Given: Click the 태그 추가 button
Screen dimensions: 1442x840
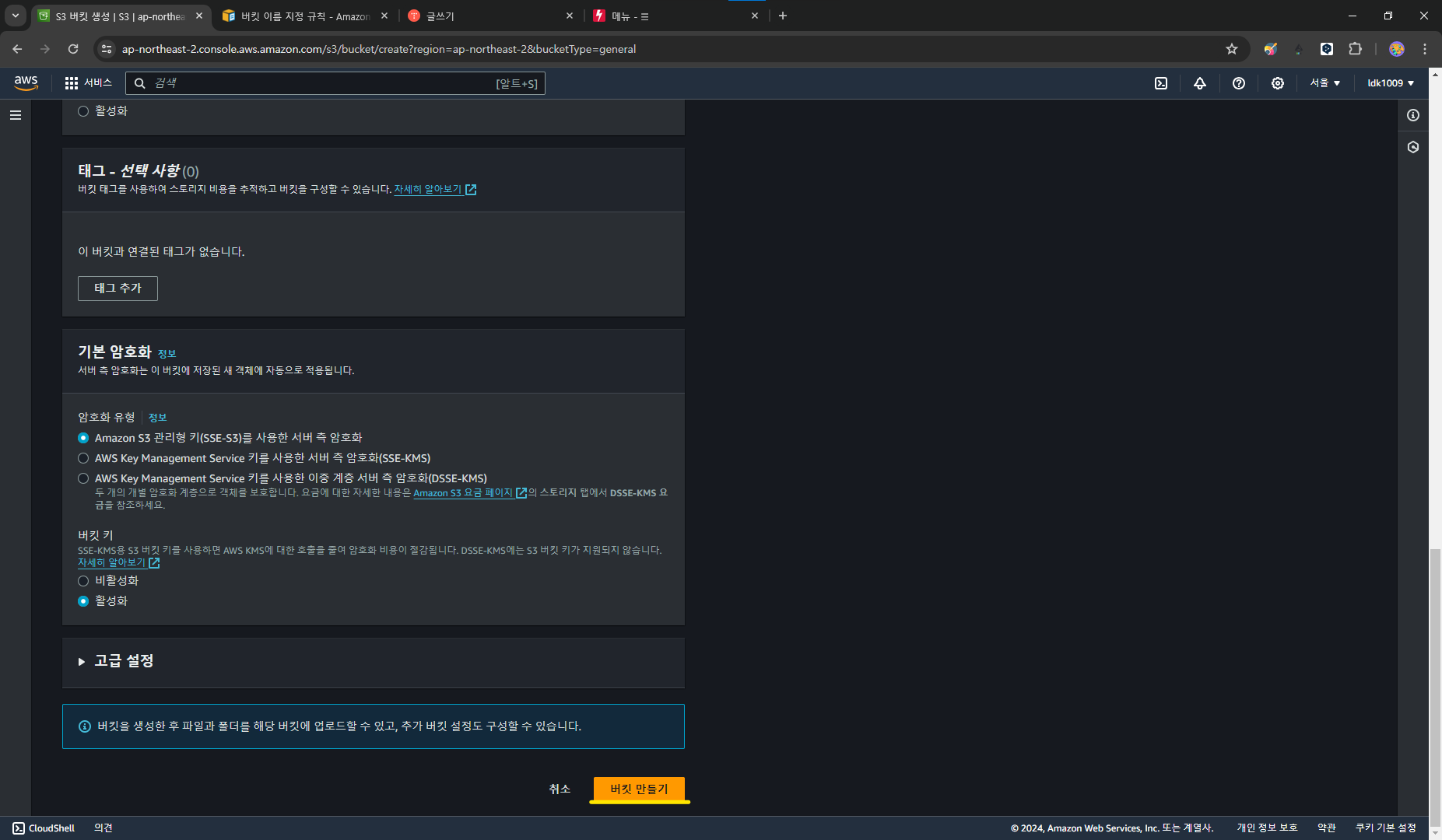Looking at the screenshot, I should point(118,289).
